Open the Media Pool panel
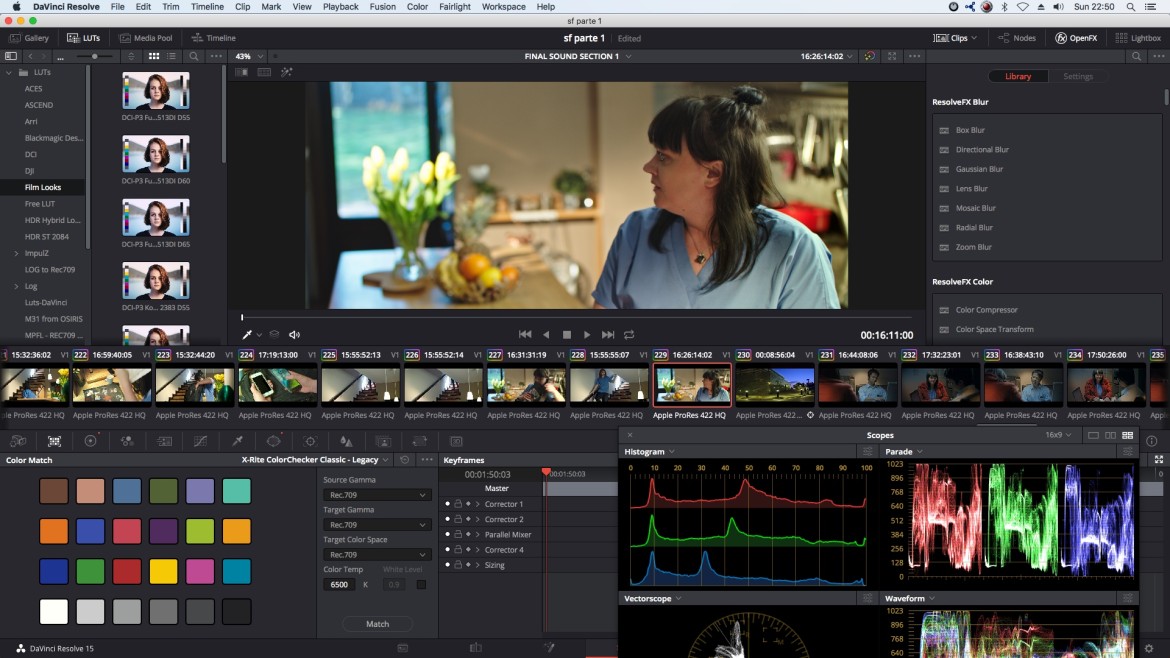Screen dimensions: 1170x658 (x=146, y=37)
